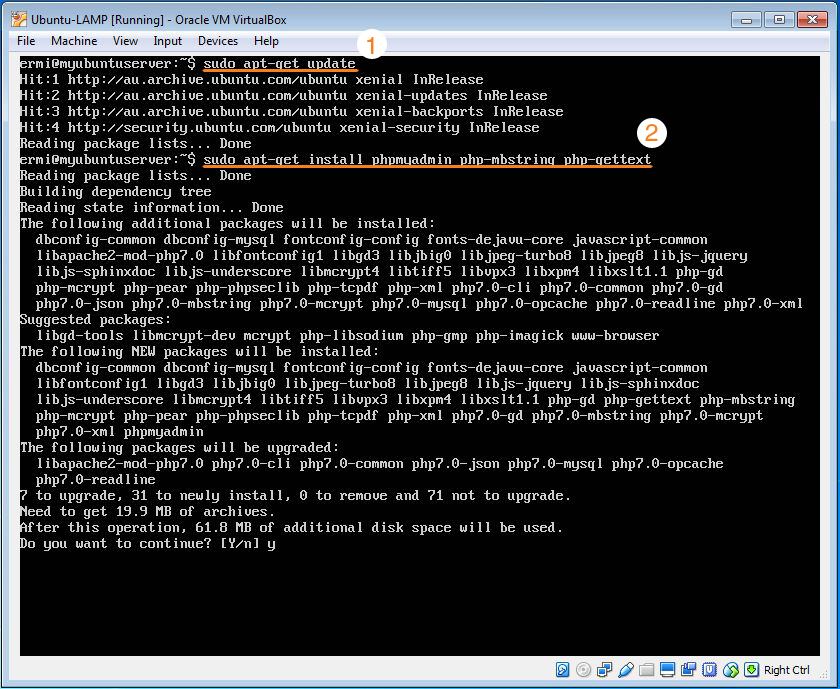Click the 'Hit:4 http://security.ubuntu.com' line
The width and height of the screenshot is (840, 689).
[x=279, y=127]
